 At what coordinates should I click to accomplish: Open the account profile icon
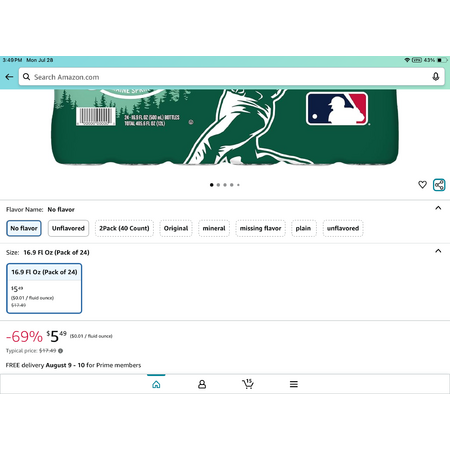pyautogui.click(x=202, y=384)
